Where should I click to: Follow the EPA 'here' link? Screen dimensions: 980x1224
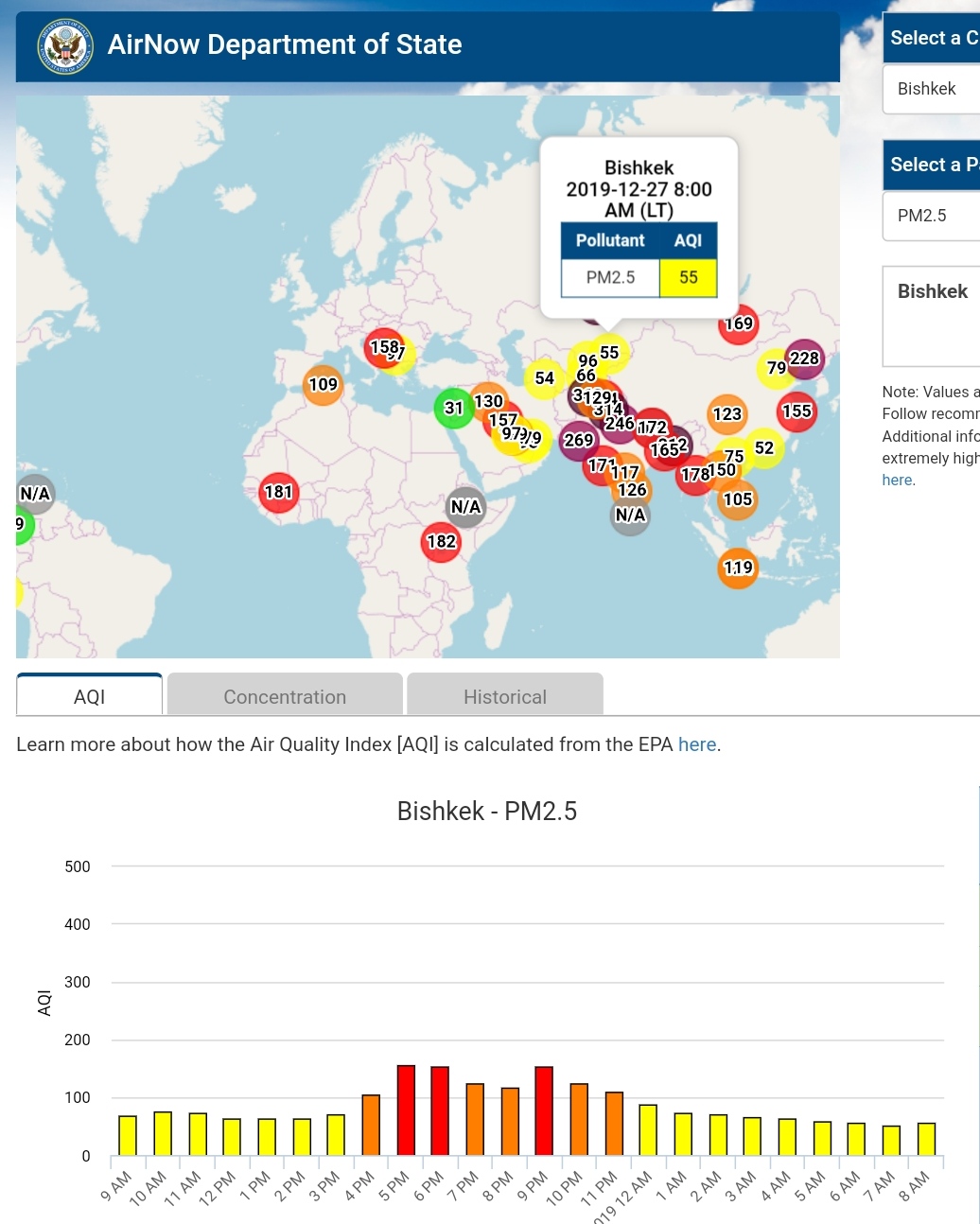click(696, 744)
